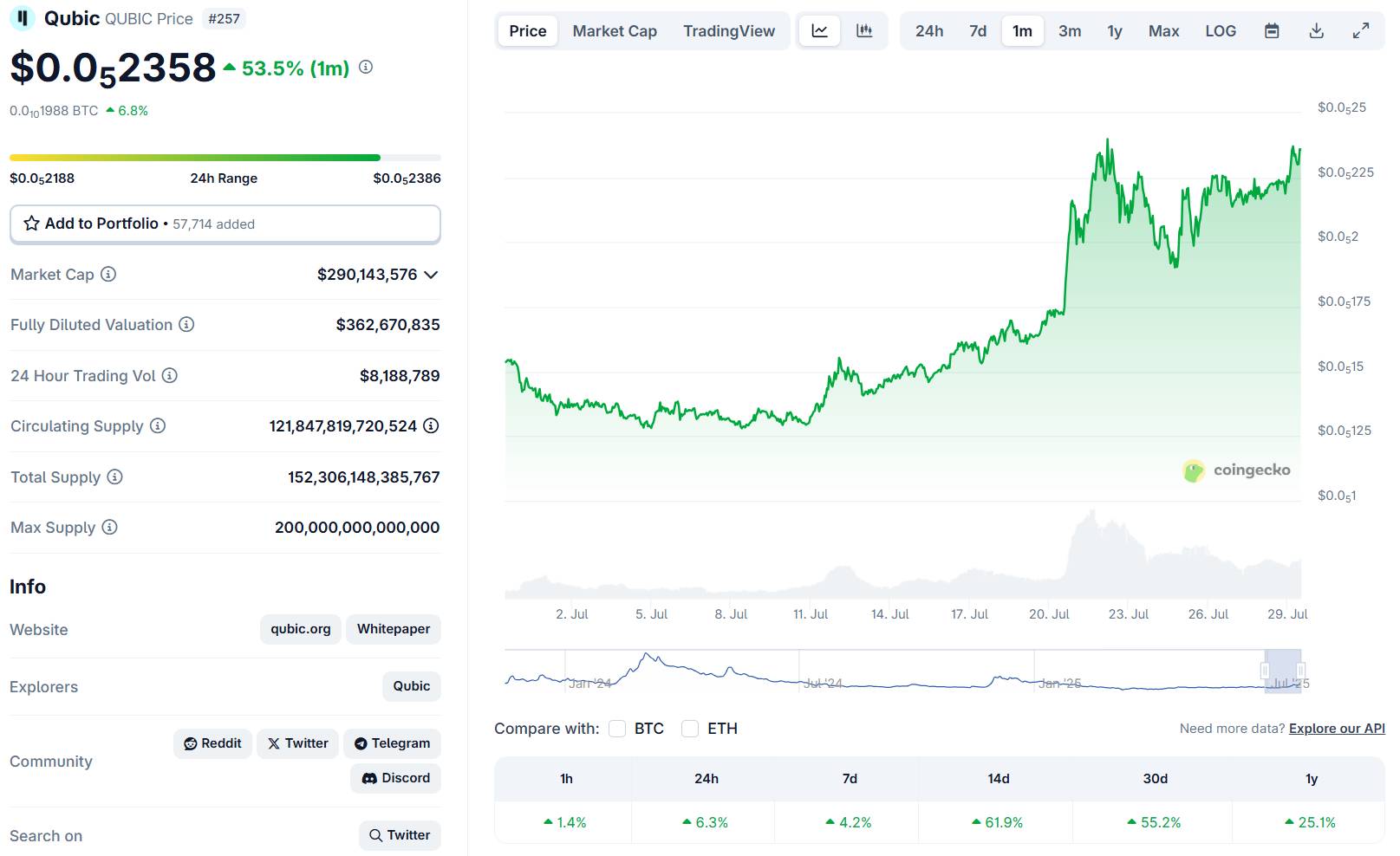Screen dimensions: 1400x856
Task: Open Reddit community link
Action: (213, 743)
